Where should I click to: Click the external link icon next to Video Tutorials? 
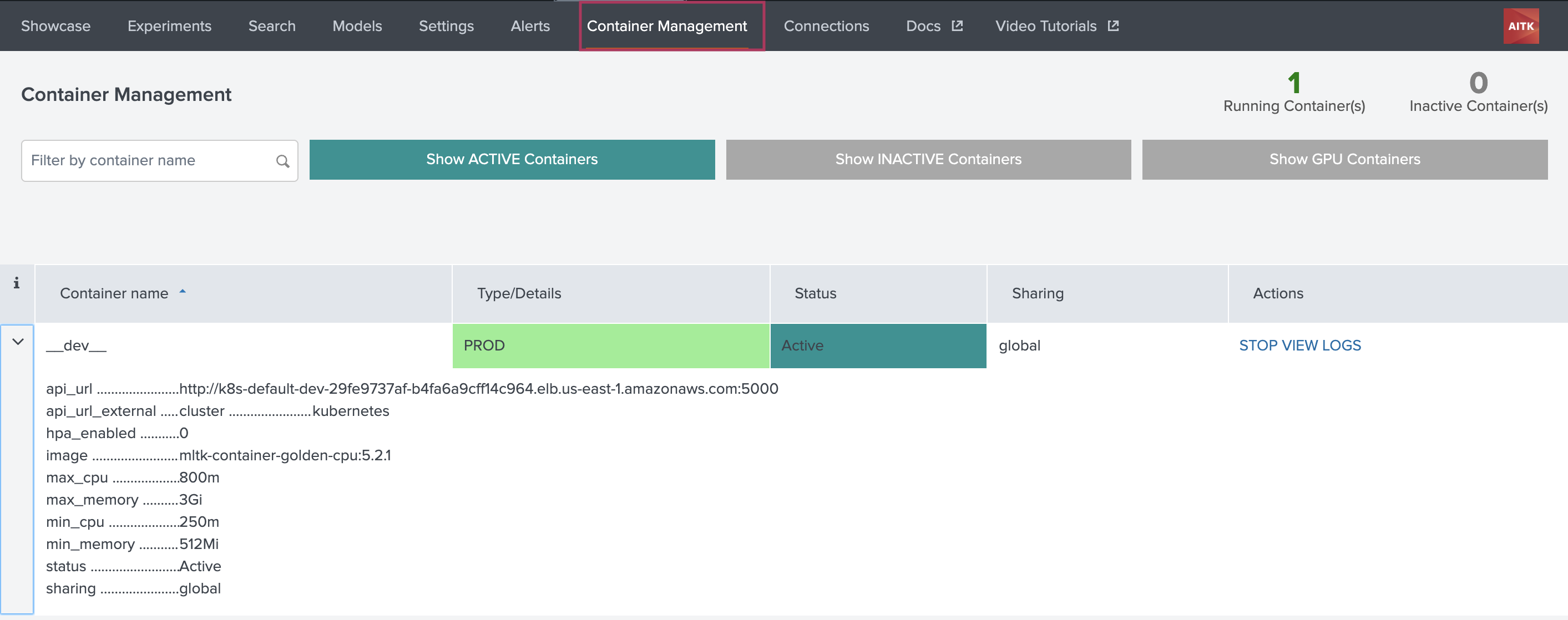coord(1112,26)
